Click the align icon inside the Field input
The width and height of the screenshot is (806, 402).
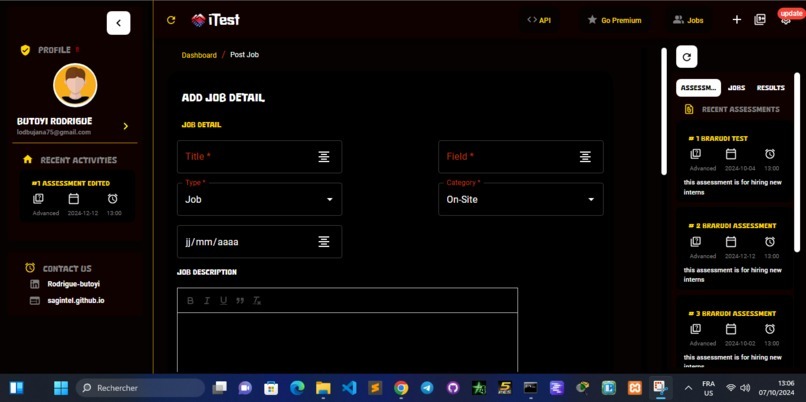585,157
